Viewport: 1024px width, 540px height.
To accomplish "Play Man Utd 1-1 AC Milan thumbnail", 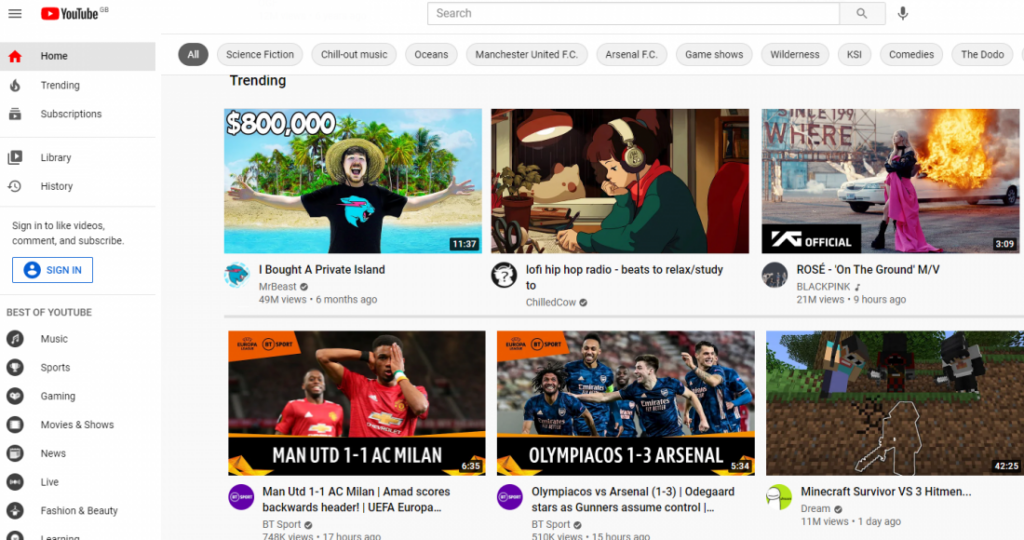I will tap(357, 403).
